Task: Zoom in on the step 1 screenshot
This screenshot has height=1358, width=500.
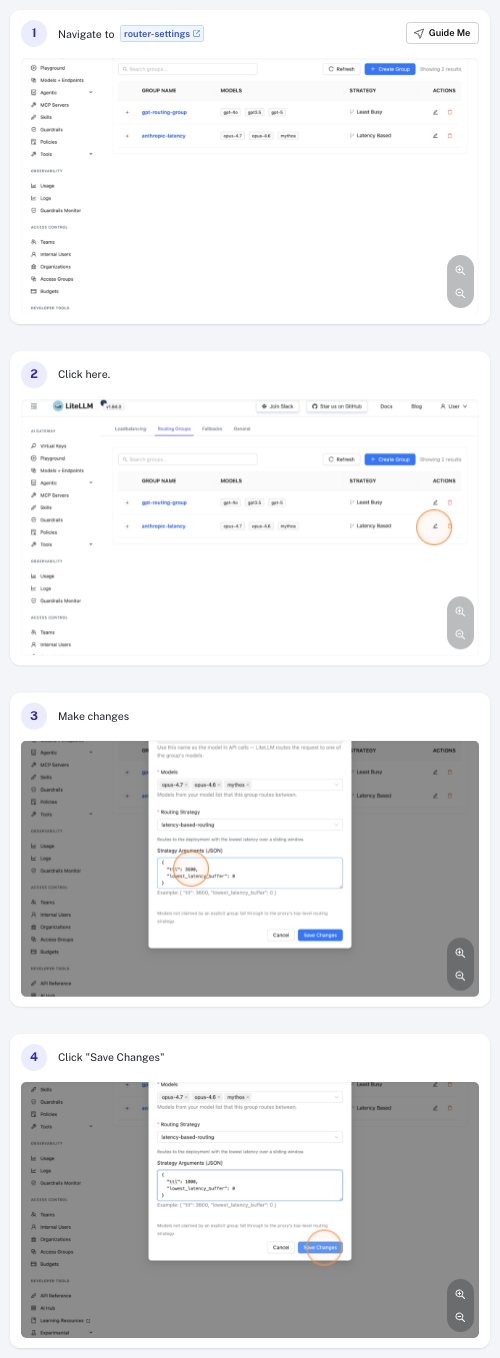Action: (460, 270)
